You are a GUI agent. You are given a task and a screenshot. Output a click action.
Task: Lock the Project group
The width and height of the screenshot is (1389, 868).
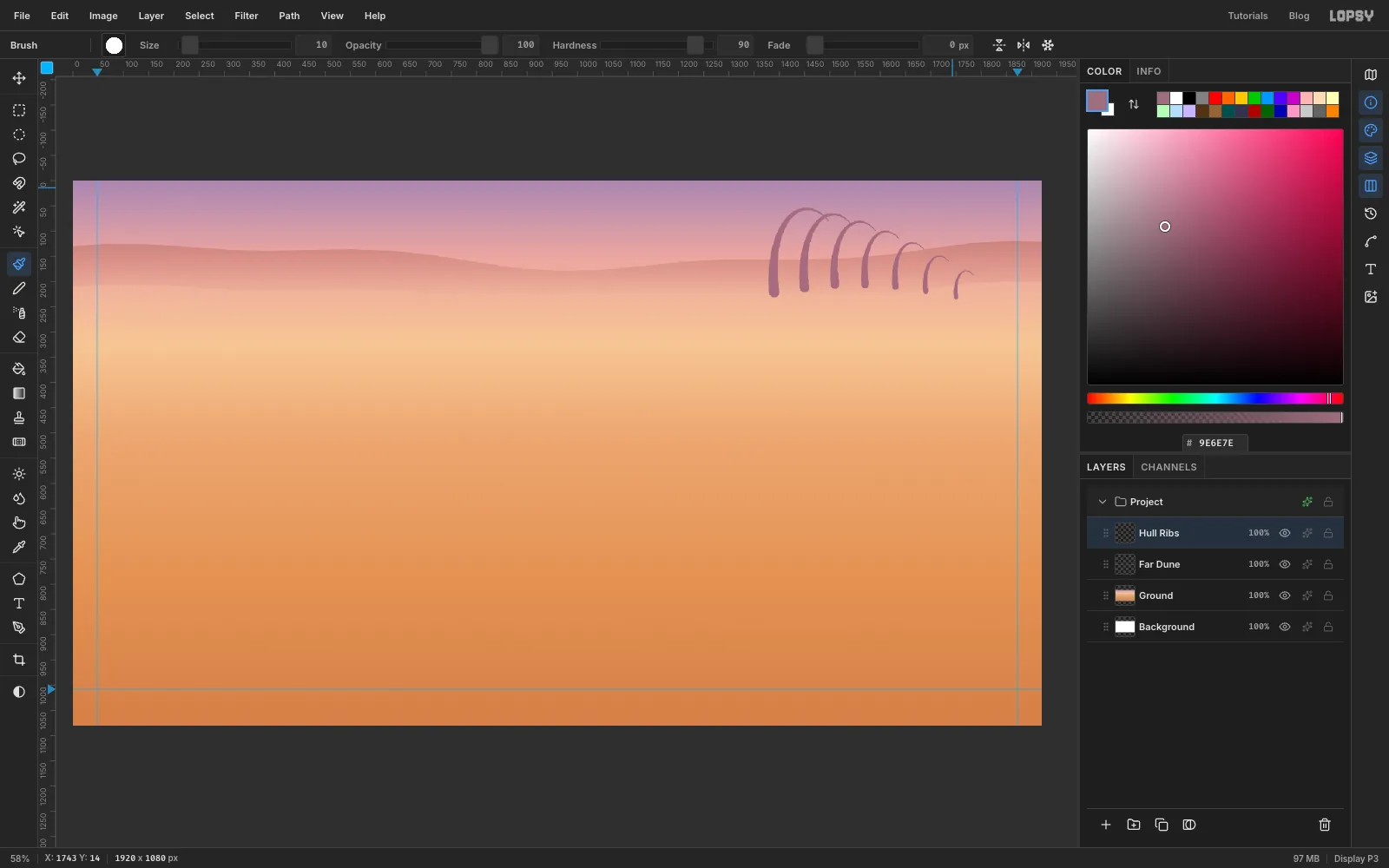1328,502
